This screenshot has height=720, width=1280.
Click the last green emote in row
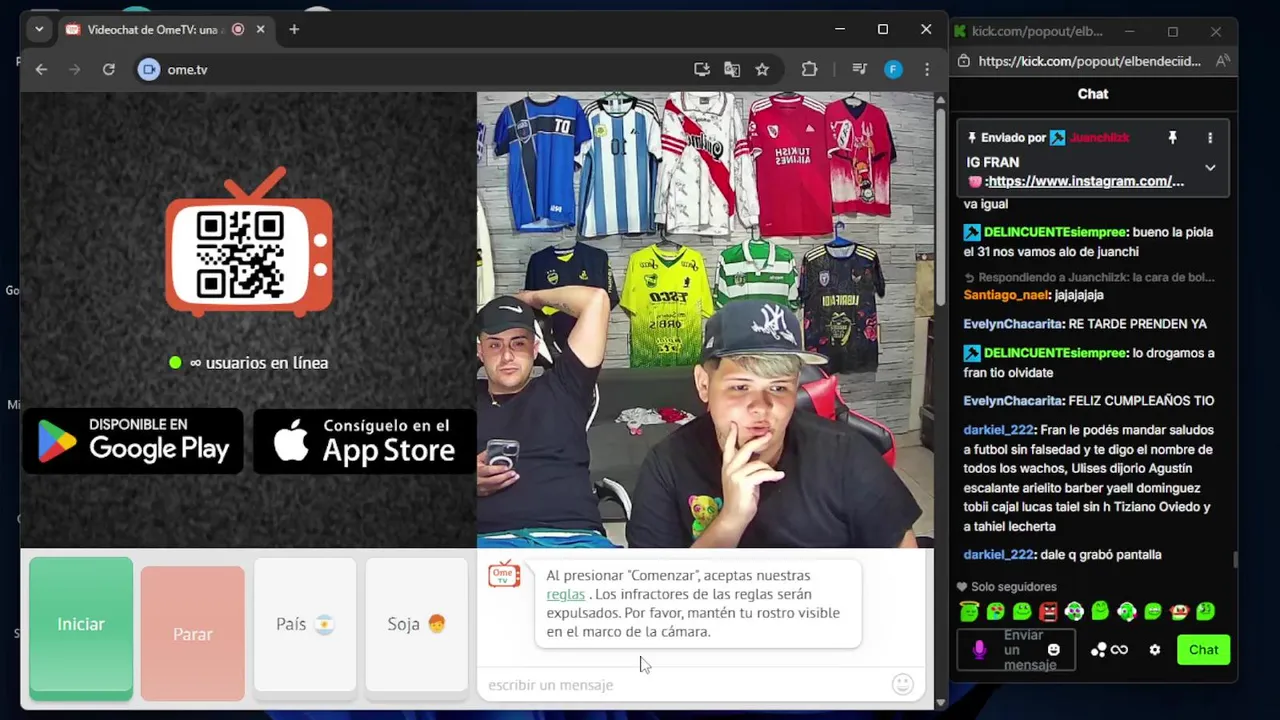point(1205,611)
